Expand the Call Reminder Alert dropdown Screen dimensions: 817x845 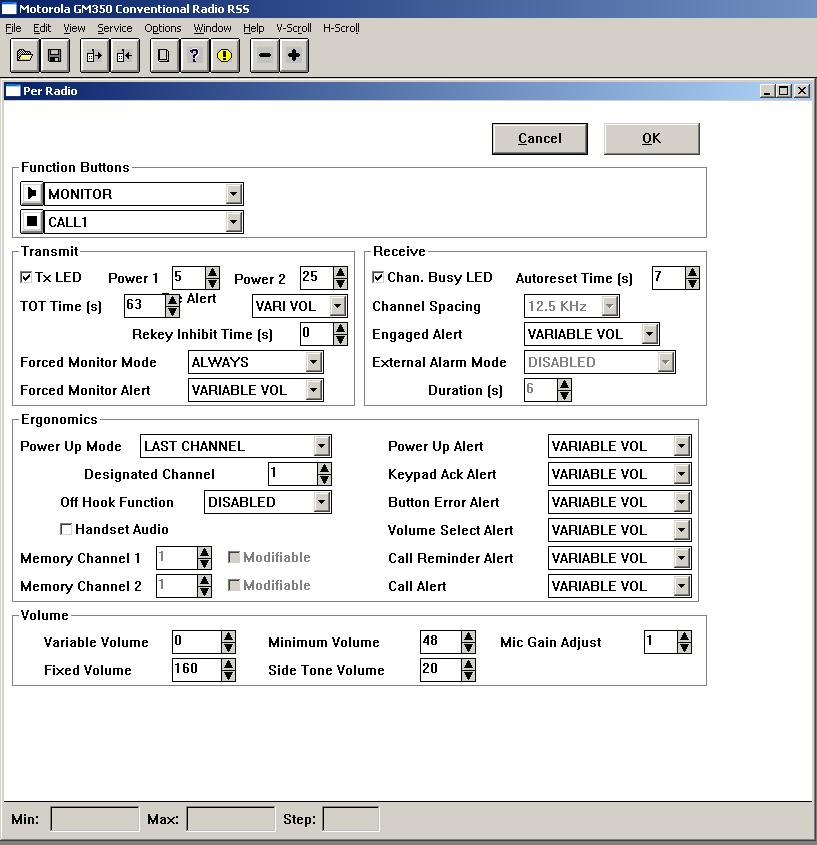(x=682, y=558)
